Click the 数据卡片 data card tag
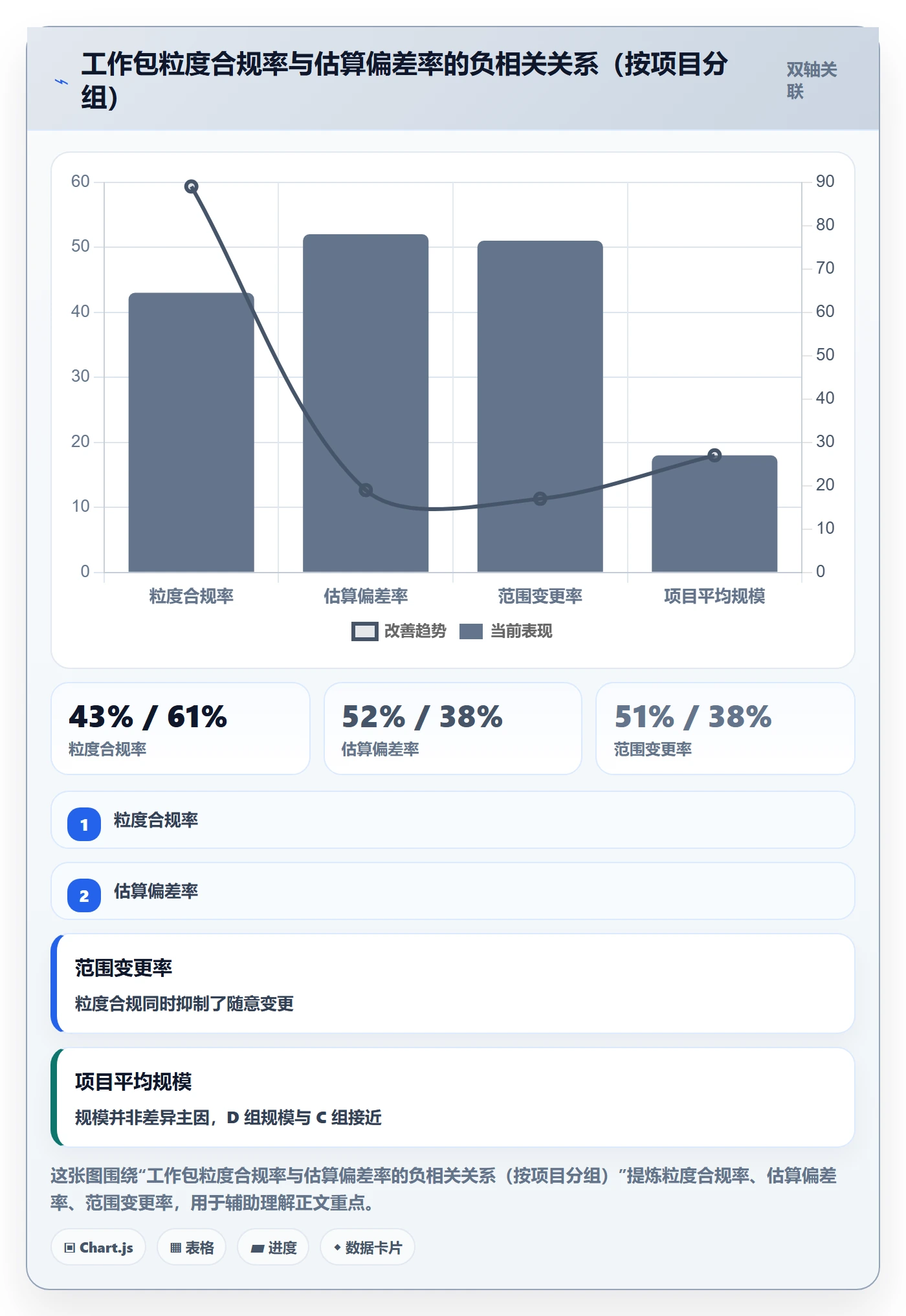 coord(368,1247)
